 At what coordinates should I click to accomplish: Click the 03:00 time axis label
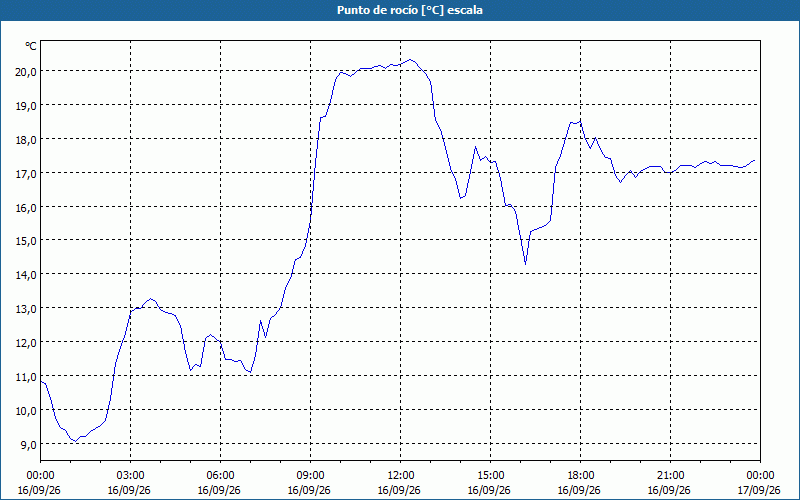point(131,476)
